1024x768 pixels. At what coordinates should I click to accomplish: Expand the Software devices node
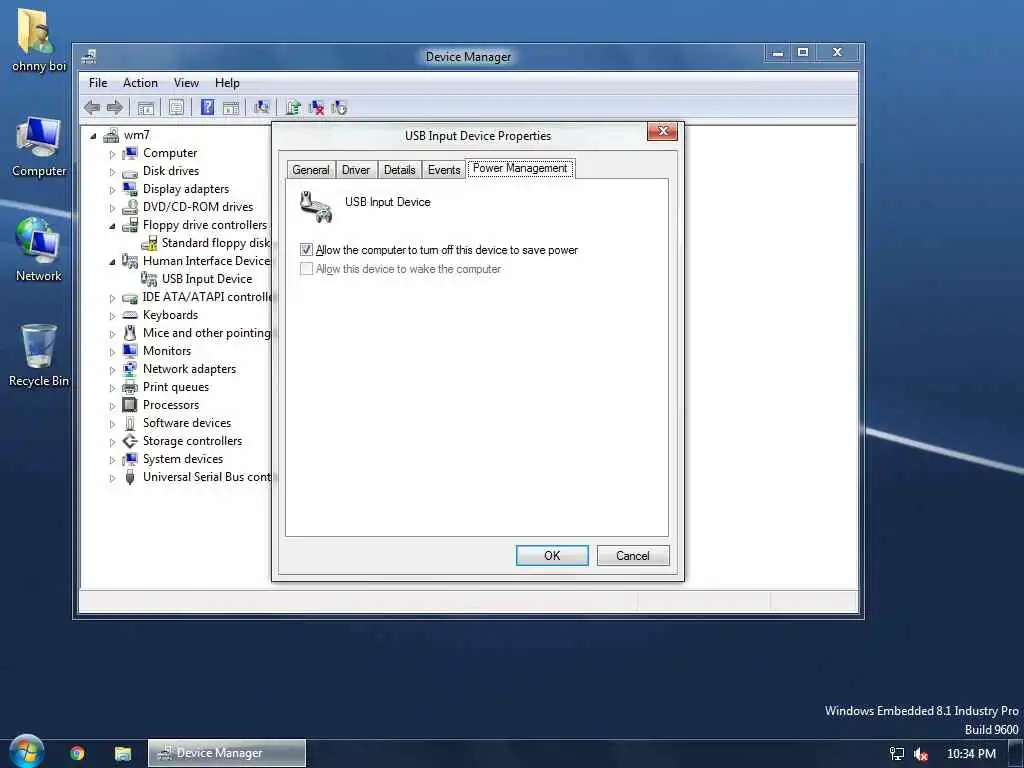pyautogui.click(x=112, y=424)
